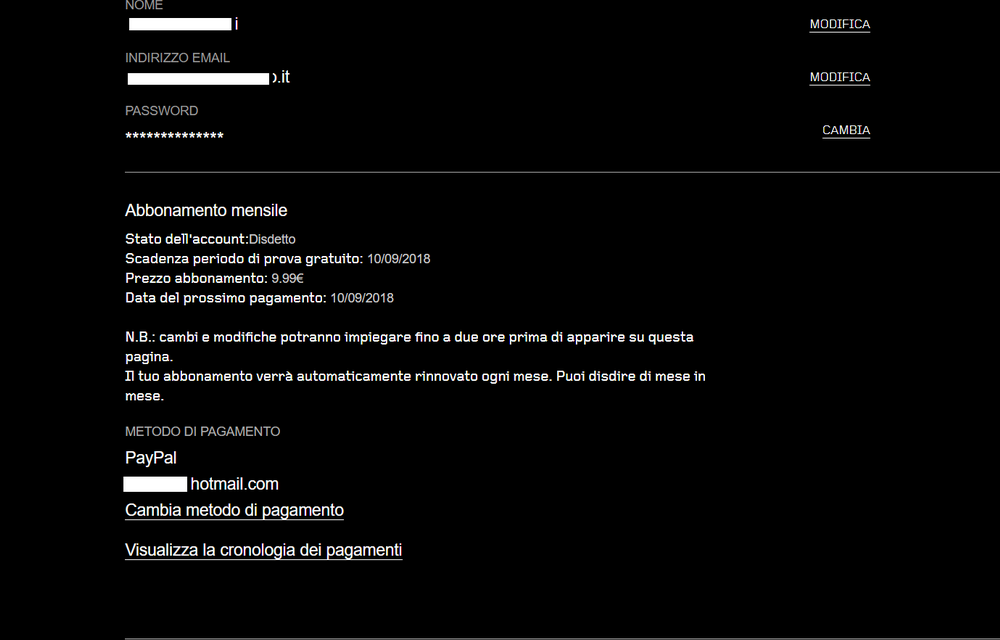Click the Scadenza periodo di prova gratuito date
Image resolution: width=1000 pixels, height=640 pixels.
click(399, 259)
